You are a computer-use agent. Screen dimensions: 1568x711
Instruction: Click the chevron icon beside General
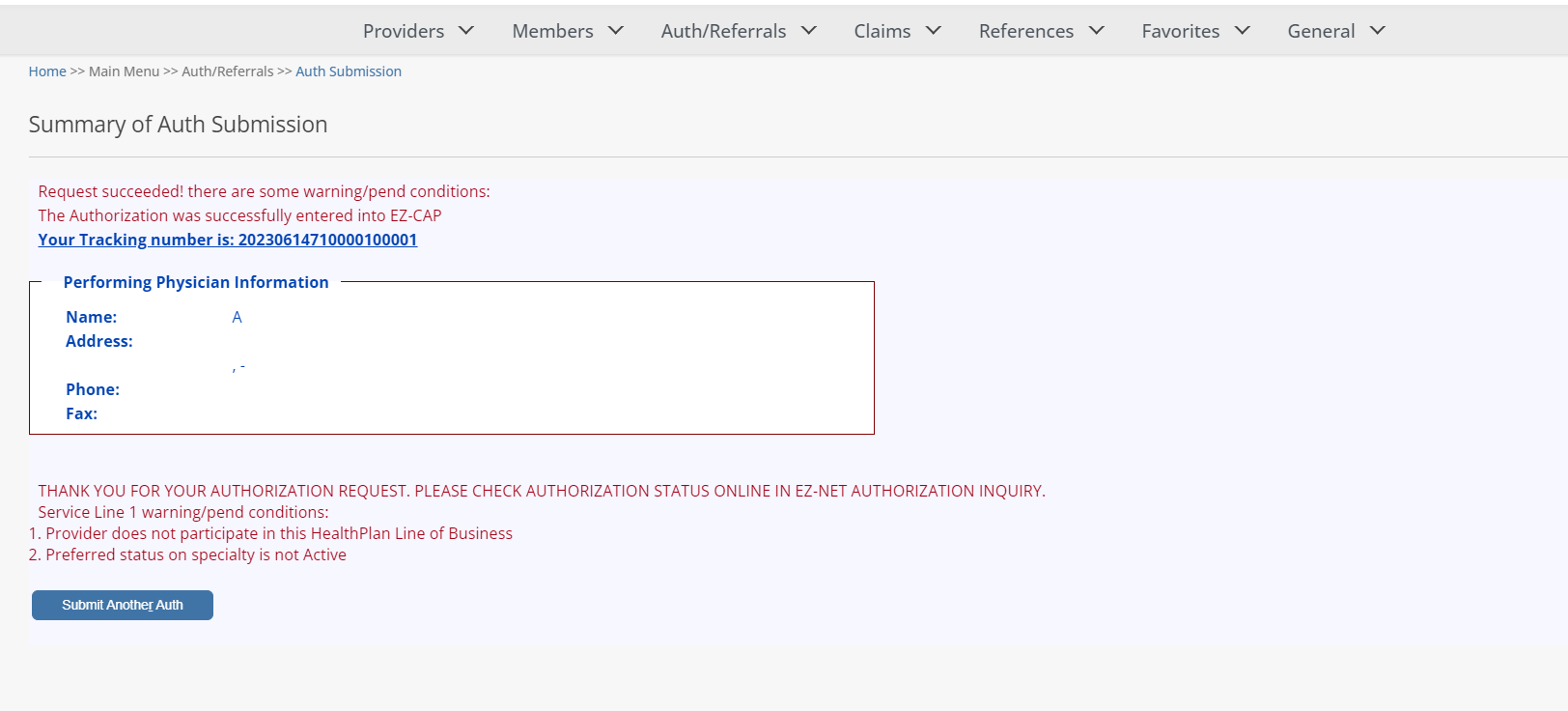1377,31
